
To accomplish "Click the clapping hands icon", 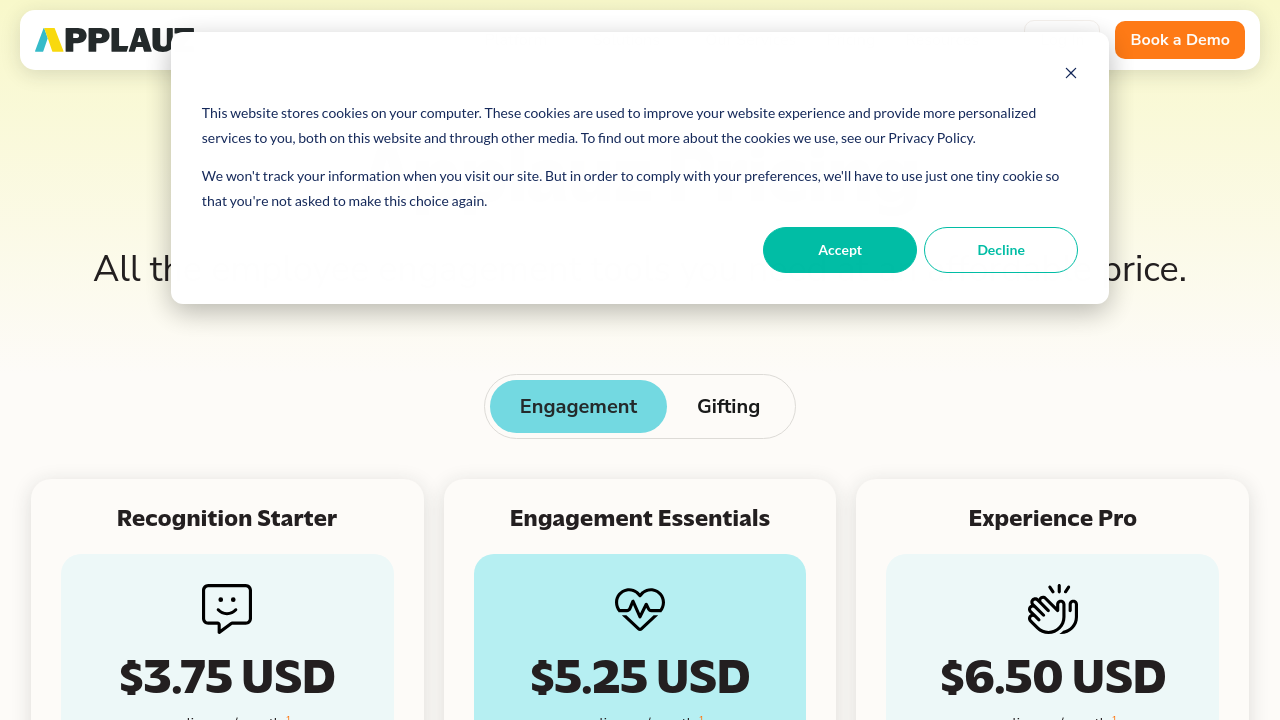I will (1052, 608).
